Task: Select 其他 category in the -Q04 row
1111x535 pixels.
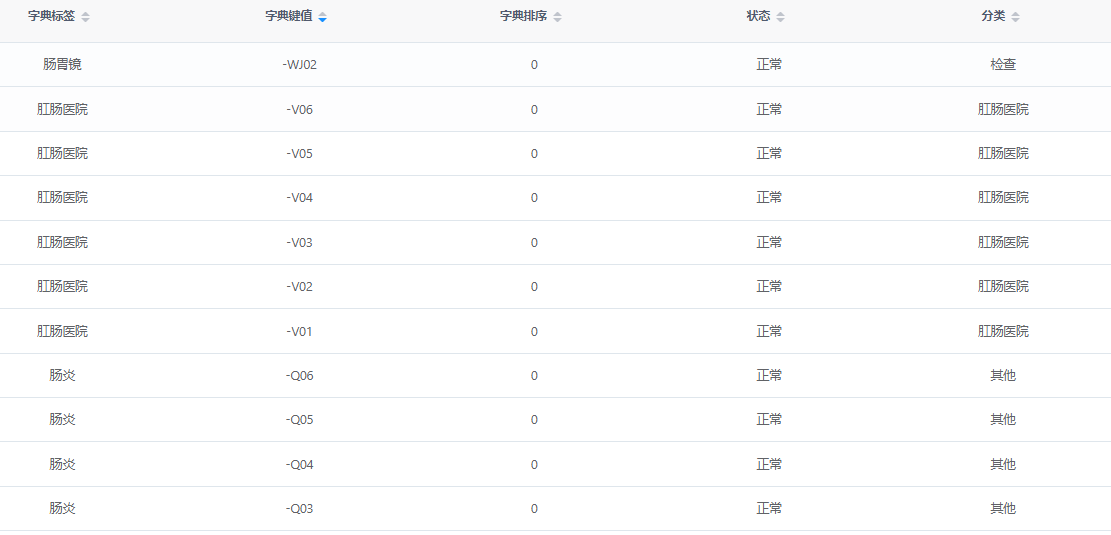Action: (x=1003, y=464)
